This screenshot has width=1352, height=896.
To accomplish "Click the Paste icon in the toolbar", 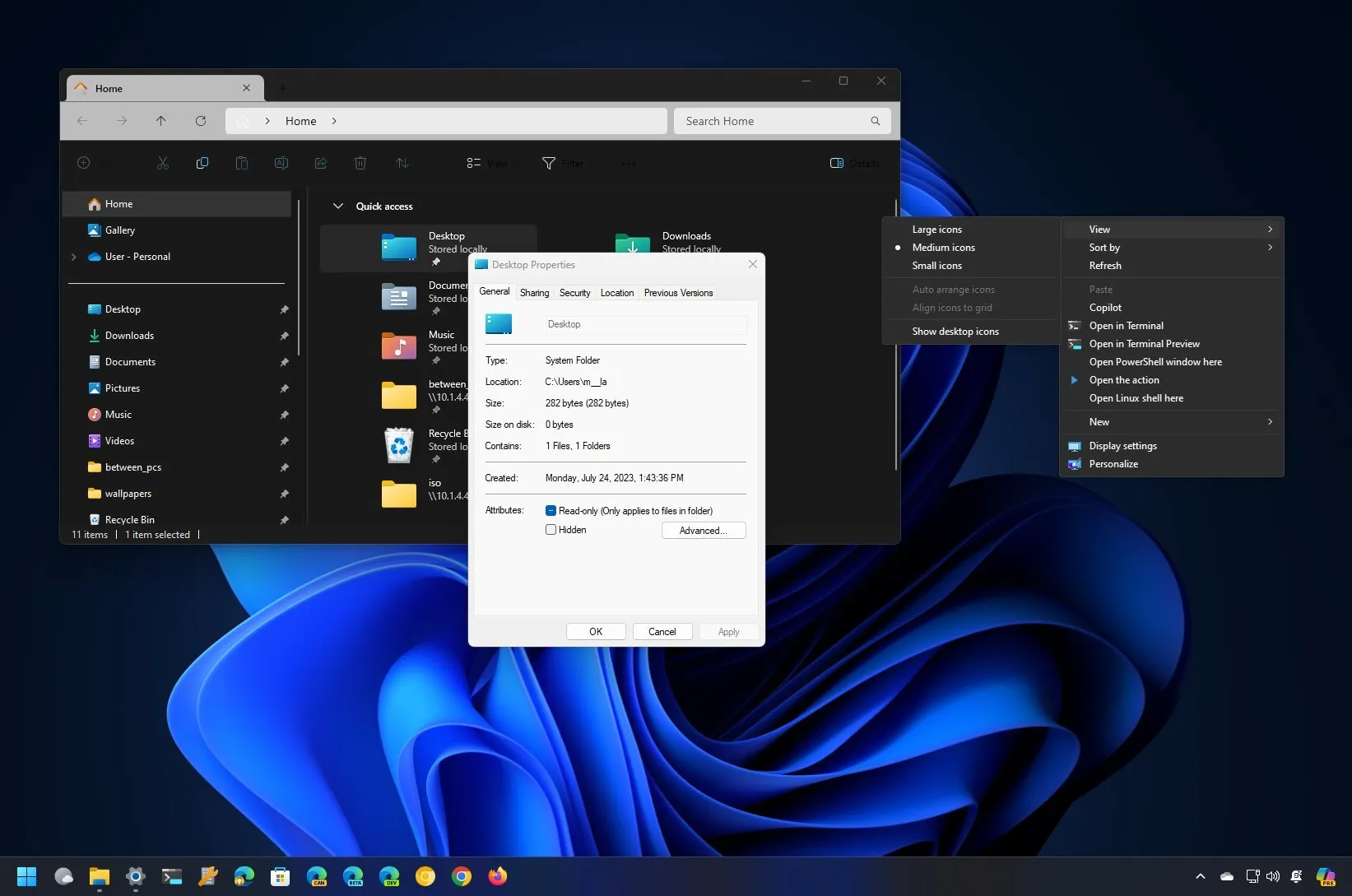I will tap(242, 163).
